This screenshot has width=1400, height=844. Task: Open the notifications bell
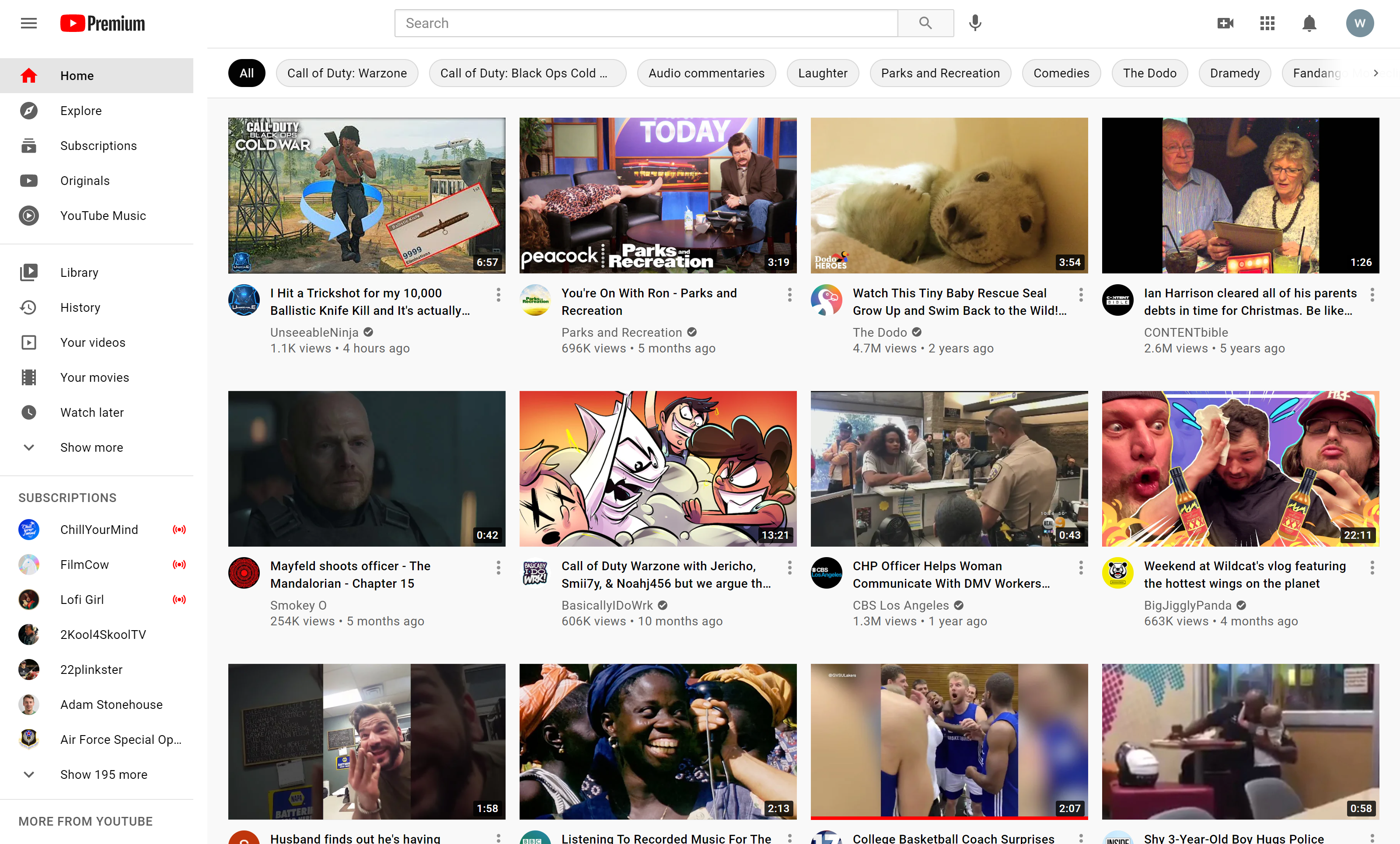tap(1309, 23)
